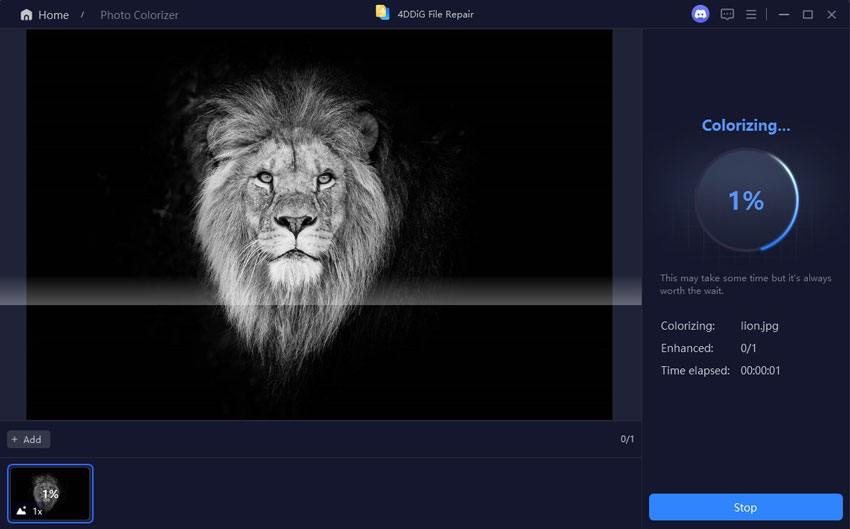
Task: Click the image resolution icon on thumbnail
Action: 22,511
